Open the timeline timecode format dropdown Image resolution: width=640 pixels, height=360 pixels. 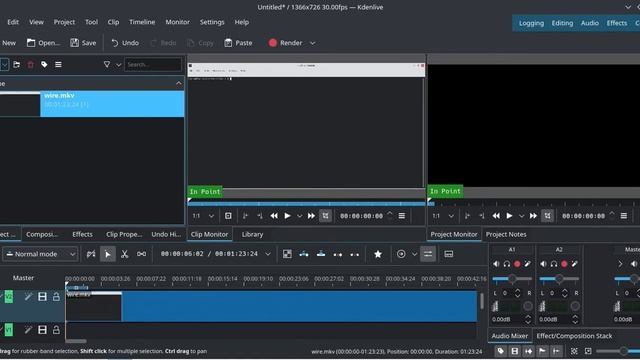click(268, 254)
